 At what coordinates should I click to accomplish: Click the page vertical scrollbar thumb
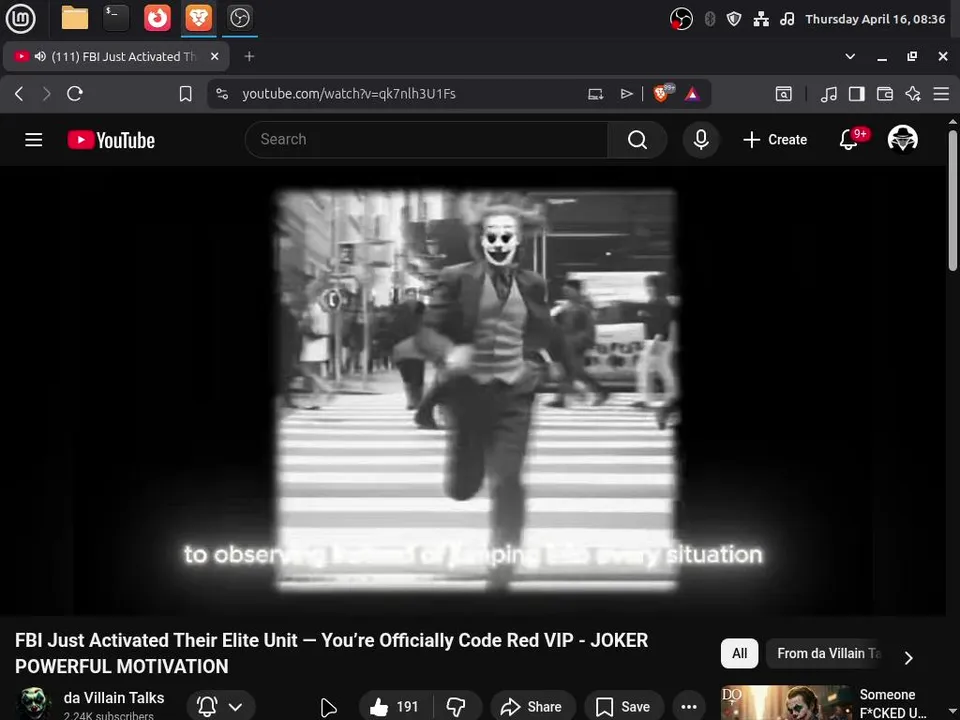point(953,200)
